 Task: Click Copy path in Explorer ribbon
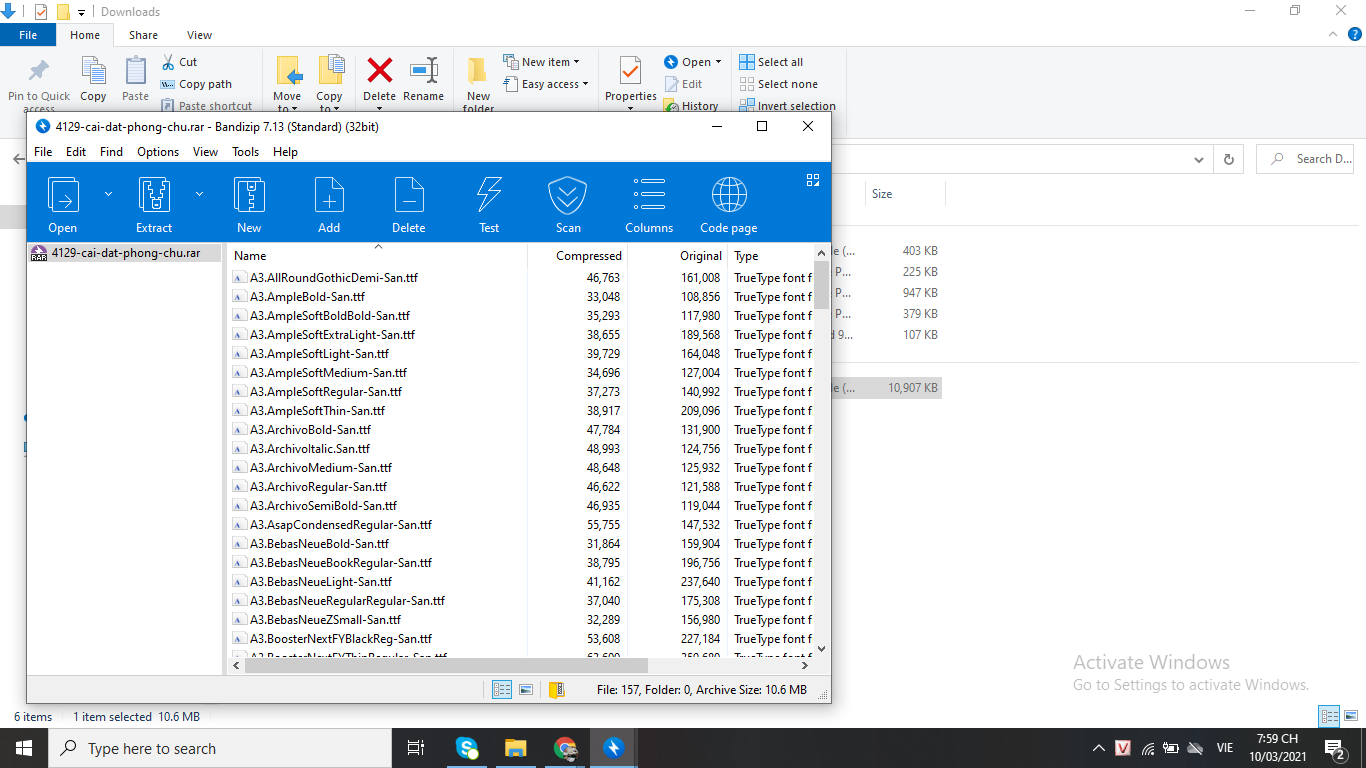pyautogui.click(x=196, y=84)
